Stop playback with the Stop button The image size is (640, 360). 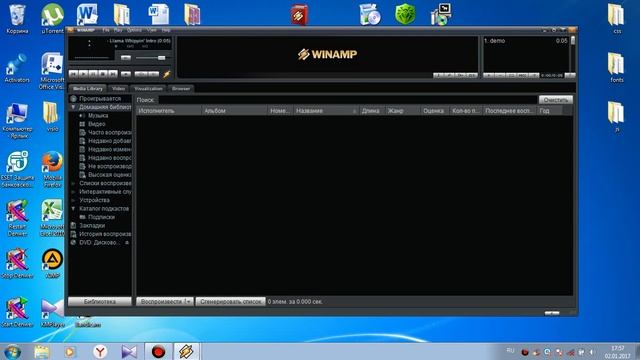[x=103, y=74]
